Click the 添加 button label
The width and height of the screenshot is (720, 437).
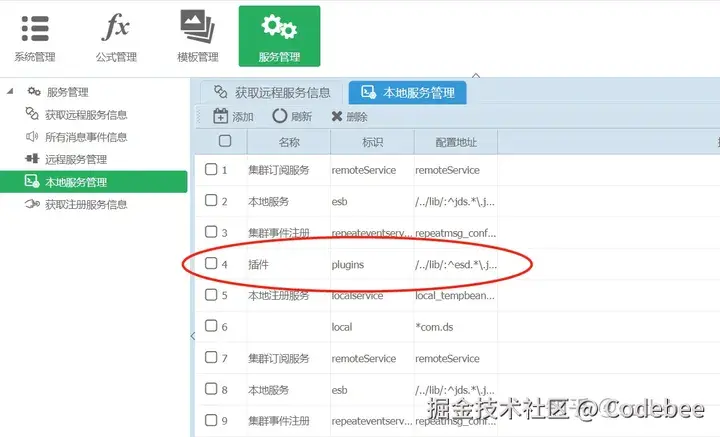242,117
